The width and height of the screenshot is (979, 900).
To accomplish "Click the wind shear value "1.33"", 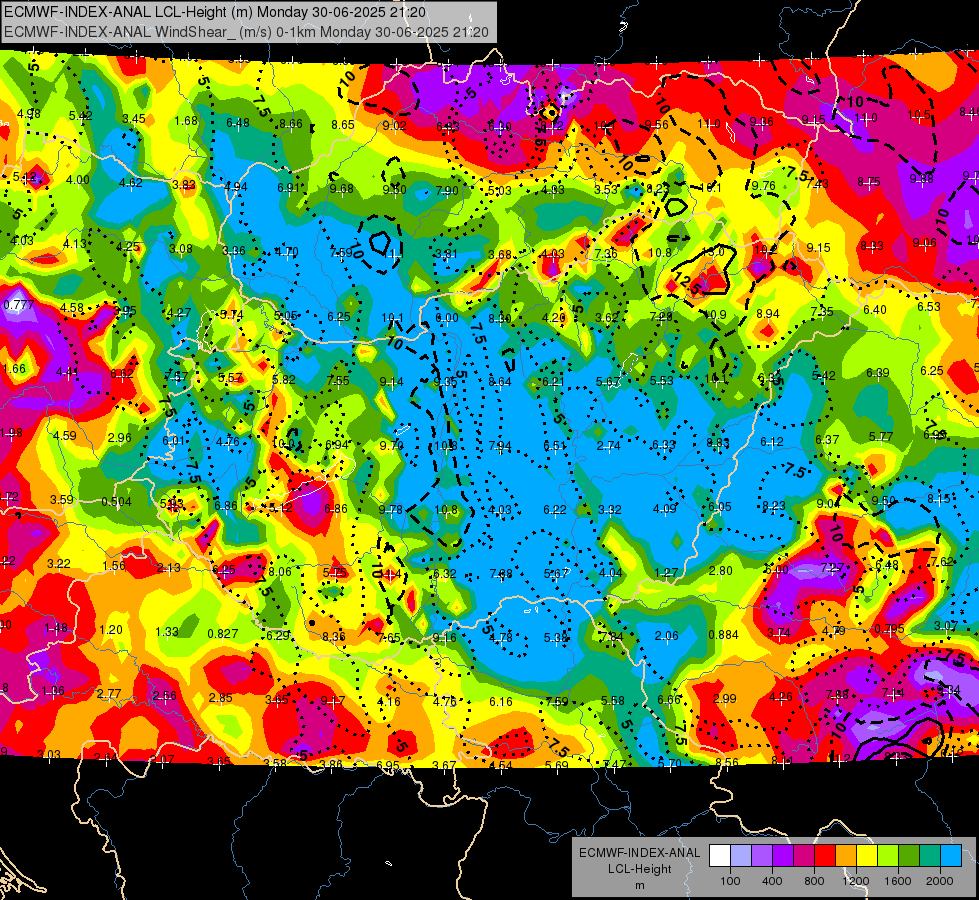I will tap(167, 631).
